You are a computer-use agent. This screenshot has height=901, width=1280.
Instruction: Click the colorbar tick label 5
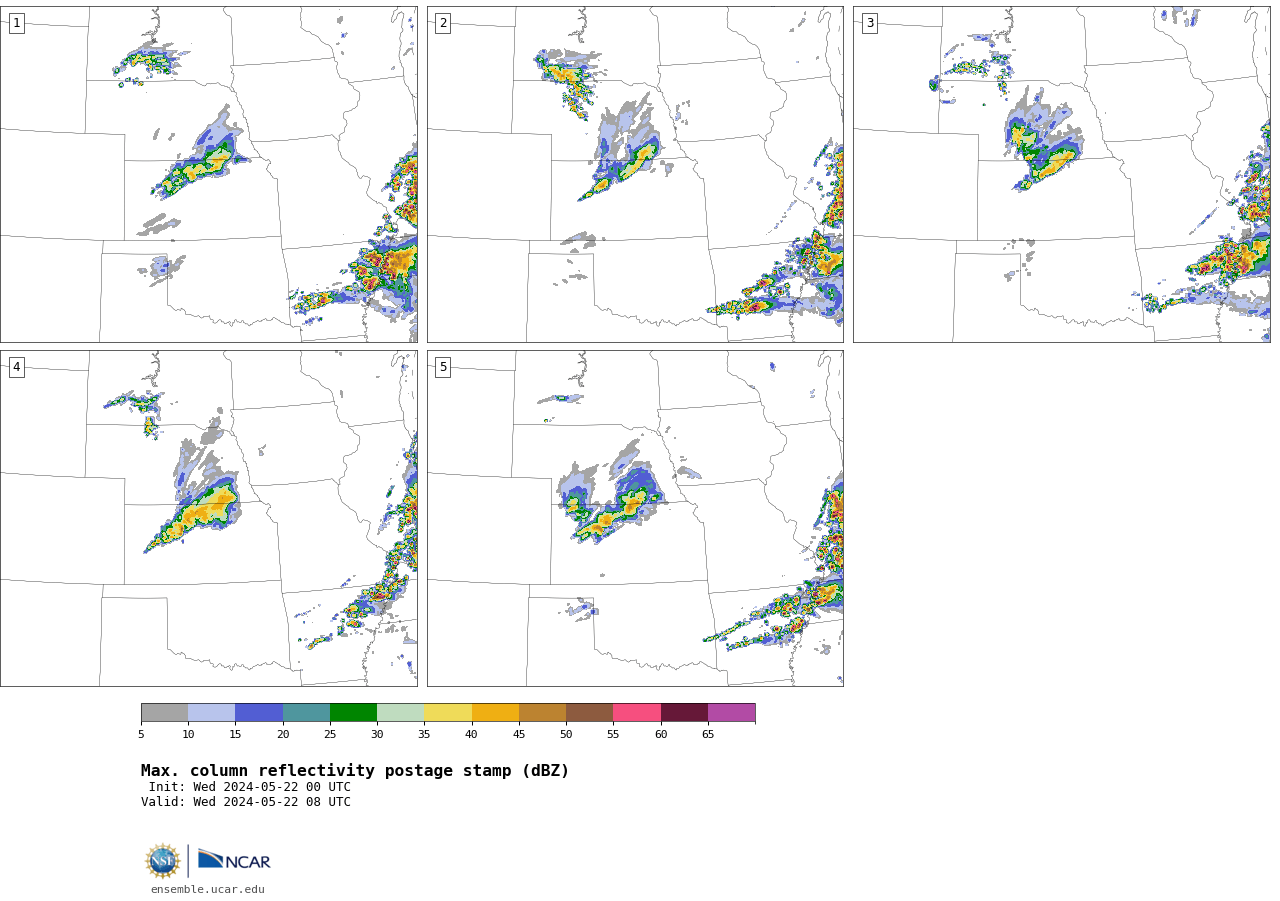pyautogui.click(x=141, y=734)
